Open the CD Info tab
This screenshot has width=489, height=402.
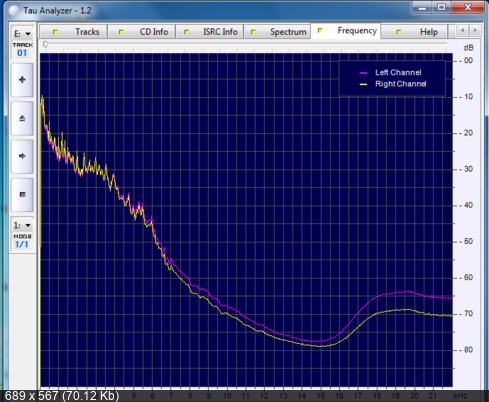(141, 32)
